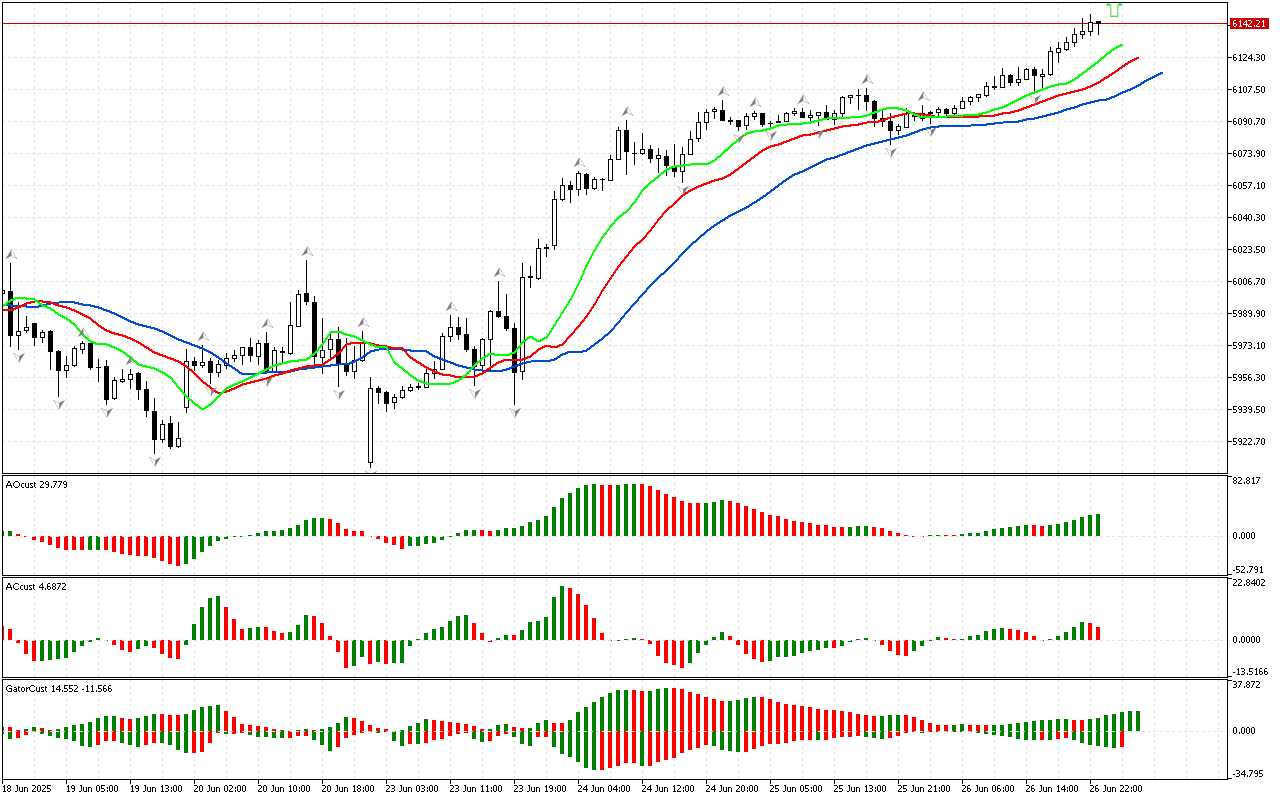Click the fractal arrow above the first candle
The height and width of the screenshot is (800, 1280).
[x=12, y=255]
